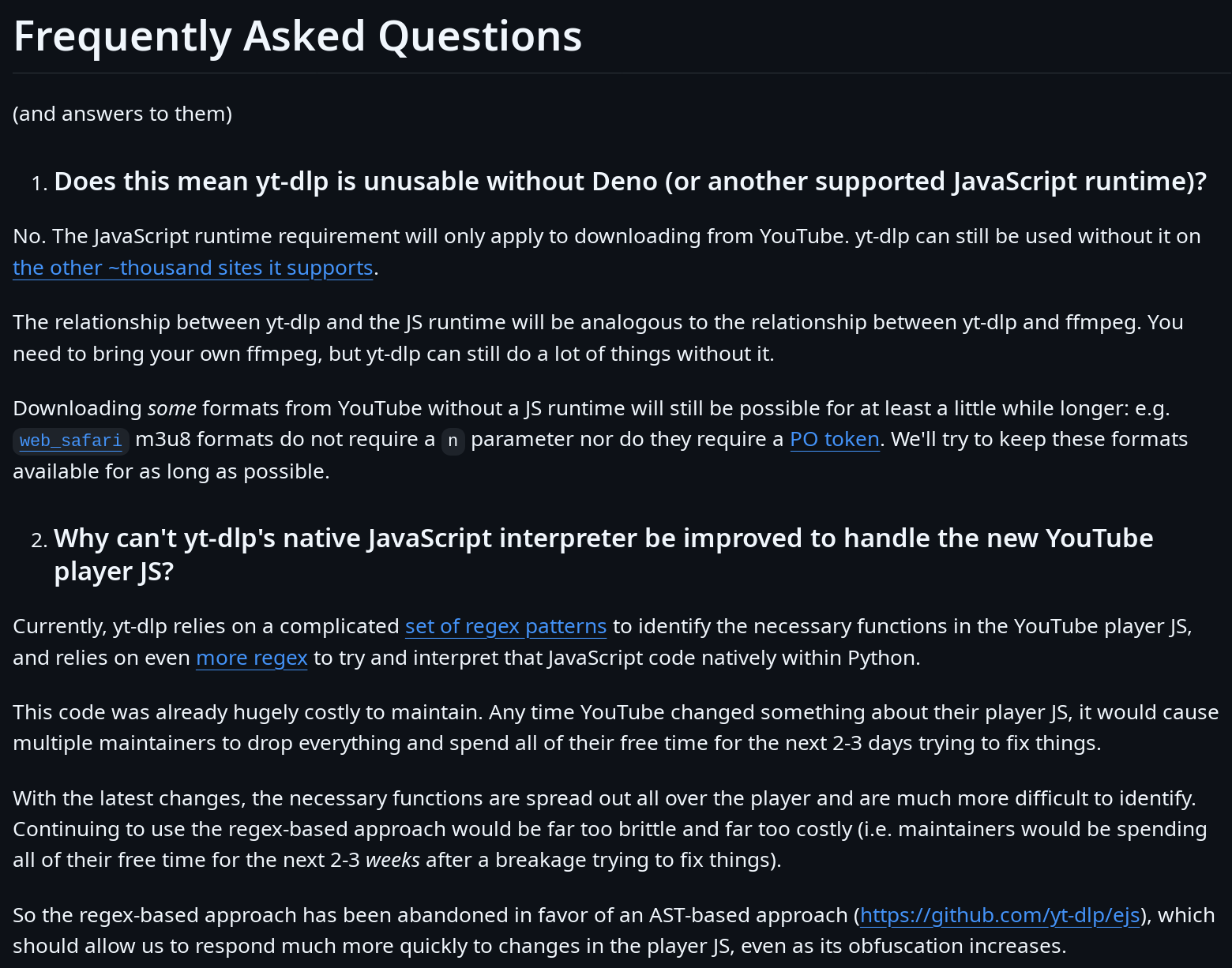Open the github.com/yt-dlp/ejs URL
The image size is (1232, 968).
pos(999,915)
